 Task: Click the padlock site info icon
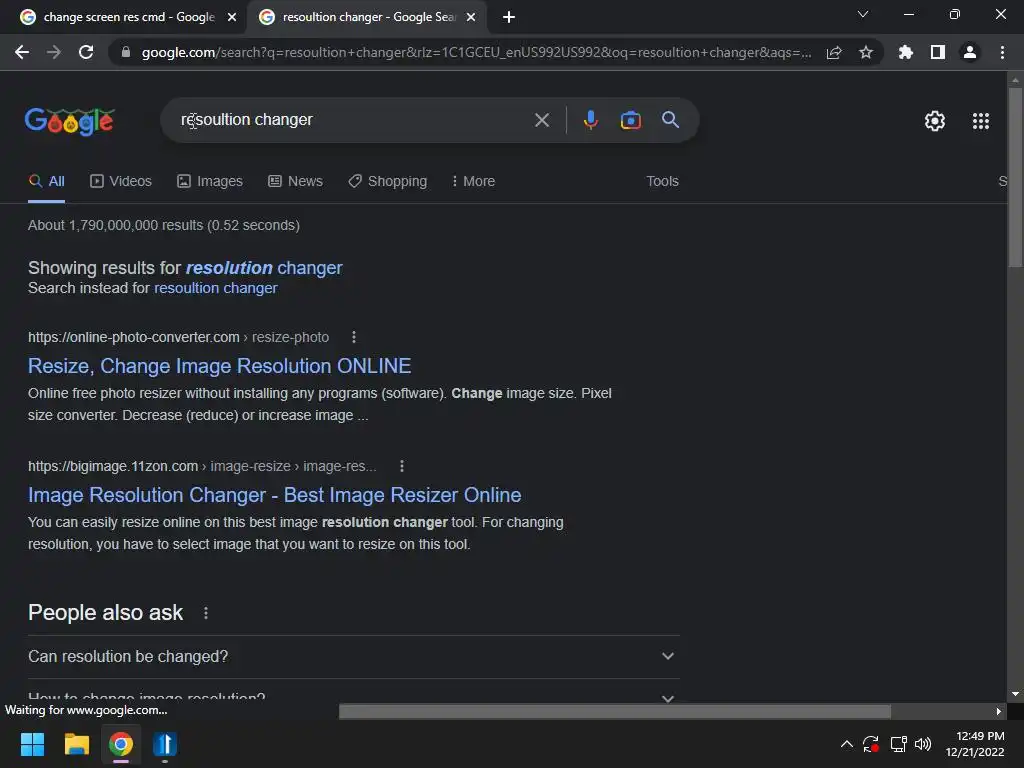click(x=126, y=52)
